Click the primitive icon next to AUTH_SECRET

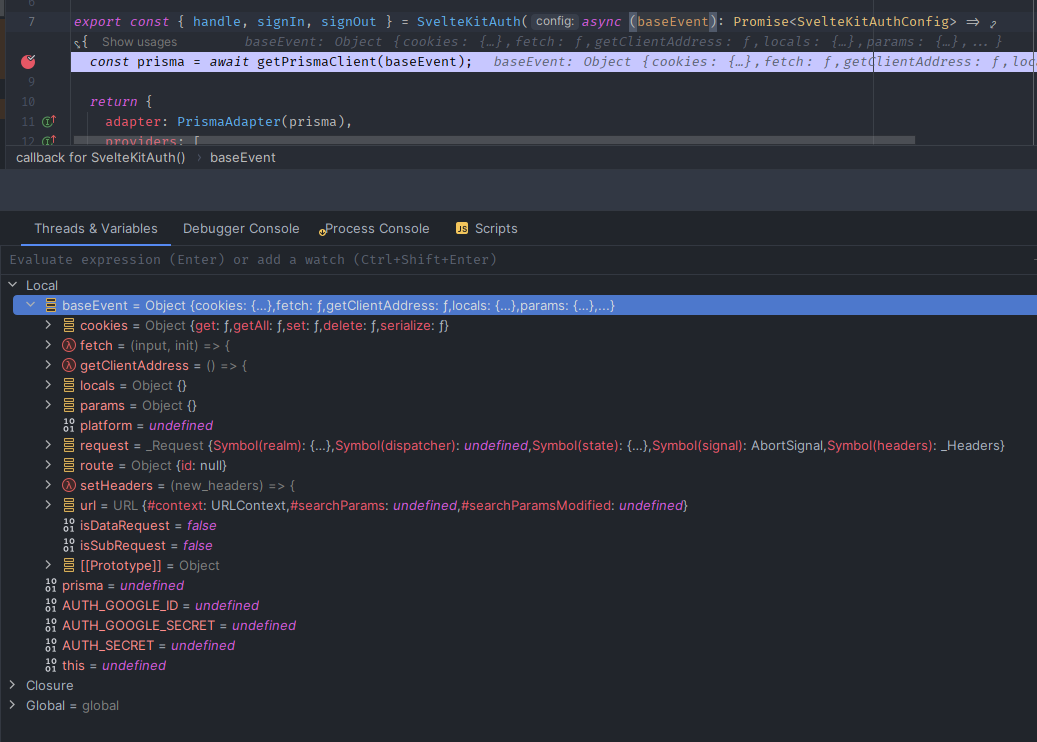tap(51, 645)
